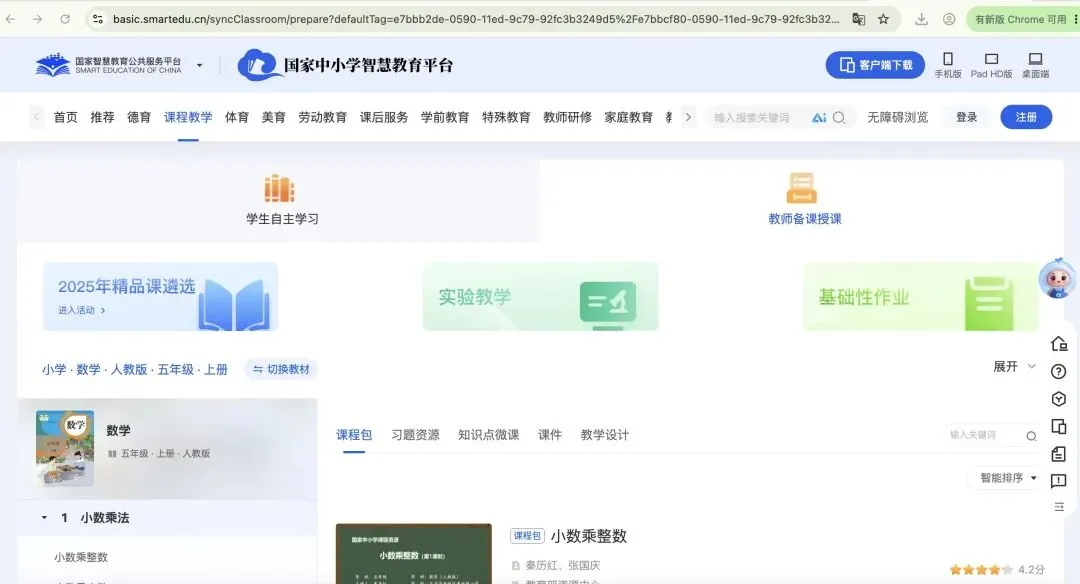This screenshot has height=584, width=1080.
Task: Open 无障碍浏览 accessibility mode
Action: coord(897,117)
